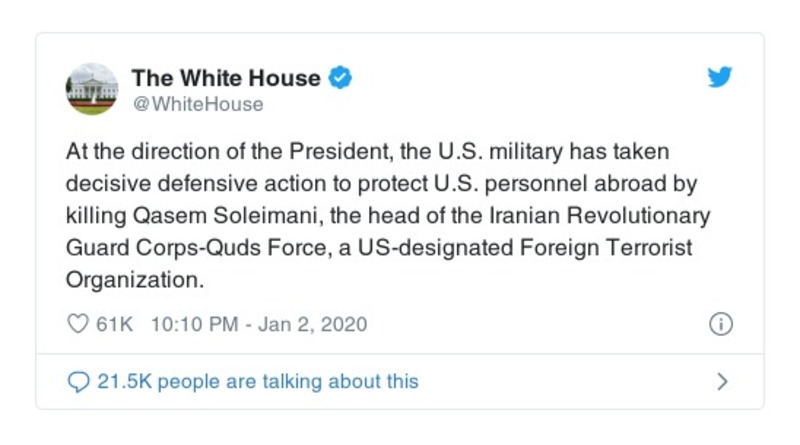Open the tweet info circle icon
Screen dimensions: 800x445
[x=720, y=324]
